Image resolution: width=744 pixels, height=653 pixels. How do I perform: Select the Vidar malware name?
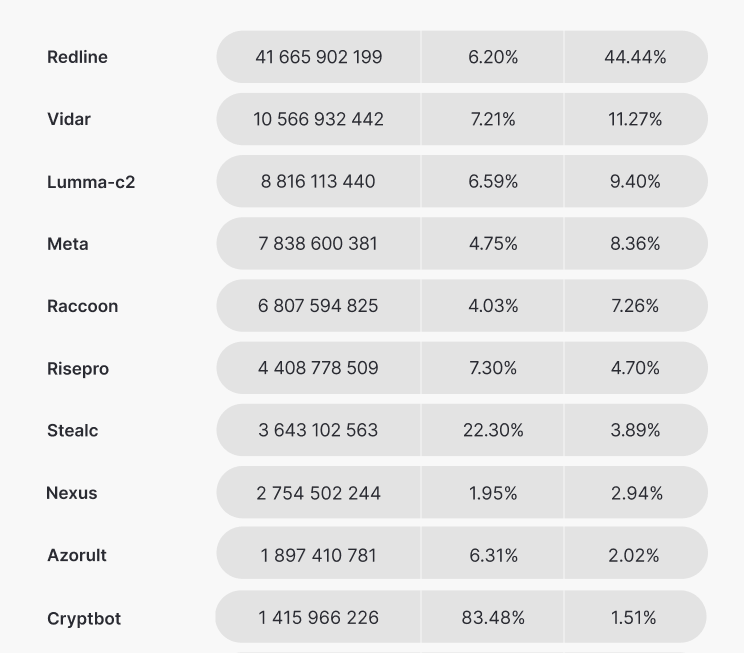pyautogui.click(x=69, y=119)
